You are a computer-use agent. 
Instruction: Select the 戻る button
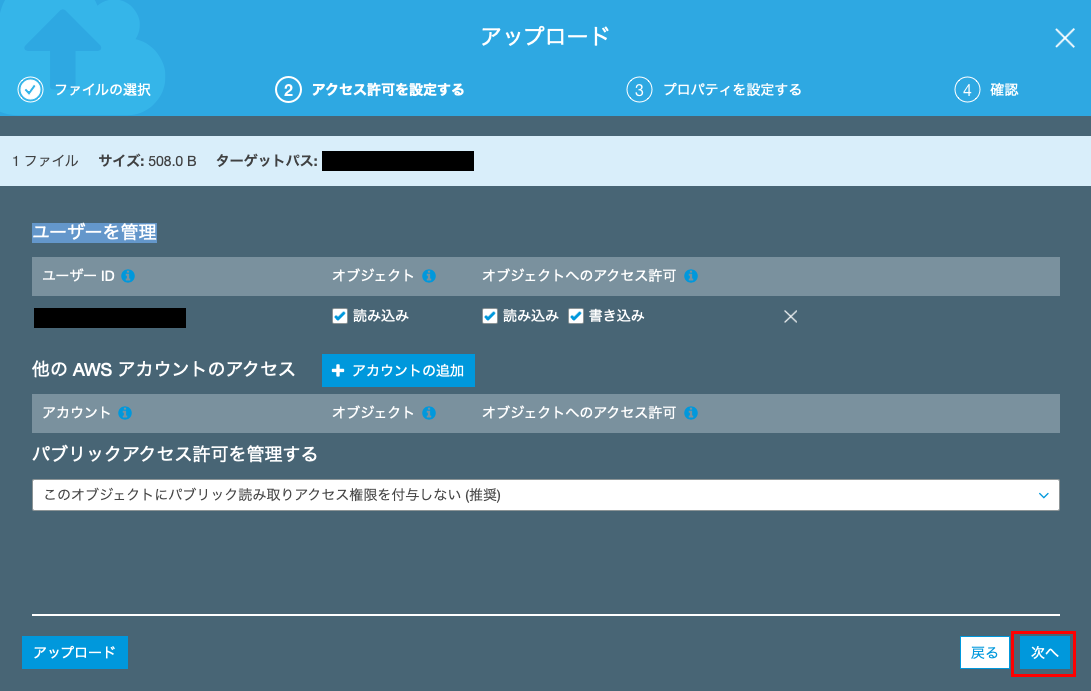[x=986, y=652]
